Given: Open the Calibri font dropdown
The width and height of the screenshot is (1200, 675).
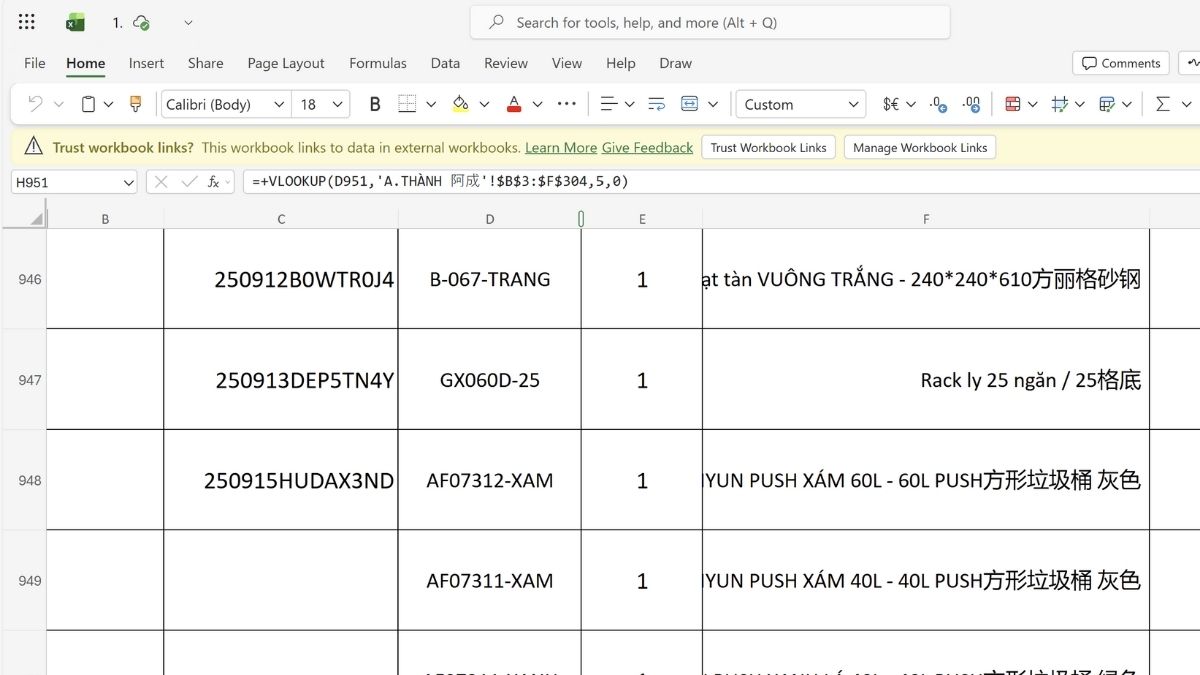Looking at the screenshot, I should coord(278,104).
